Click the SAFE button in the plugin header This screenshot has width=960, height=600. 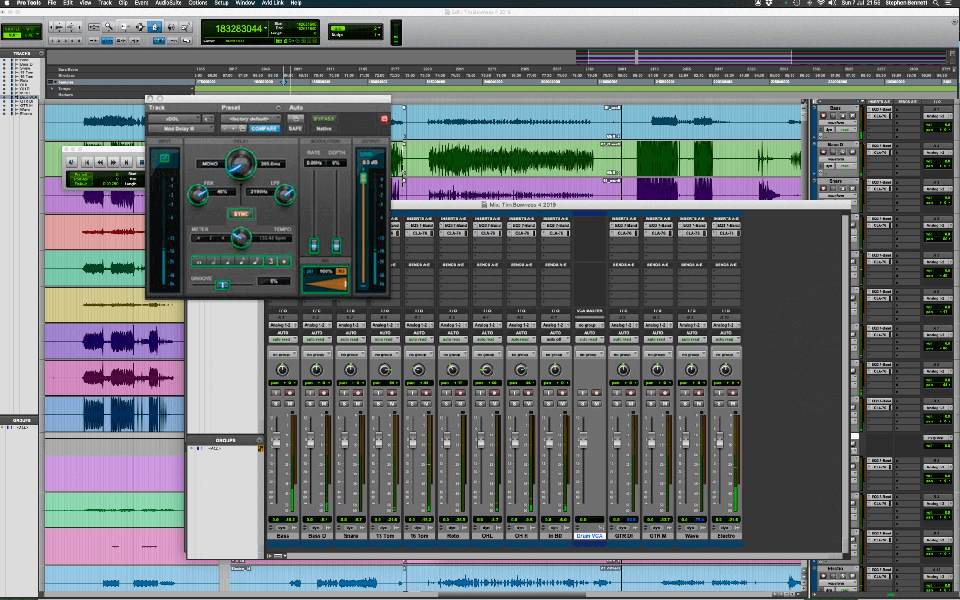(x=293, y=128)
